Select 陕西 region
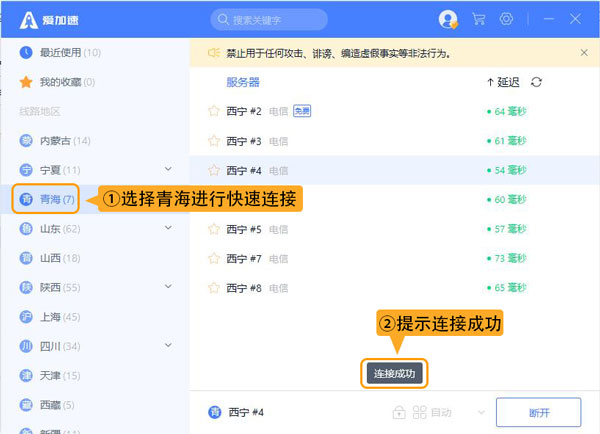 click(x=50, y=287)
